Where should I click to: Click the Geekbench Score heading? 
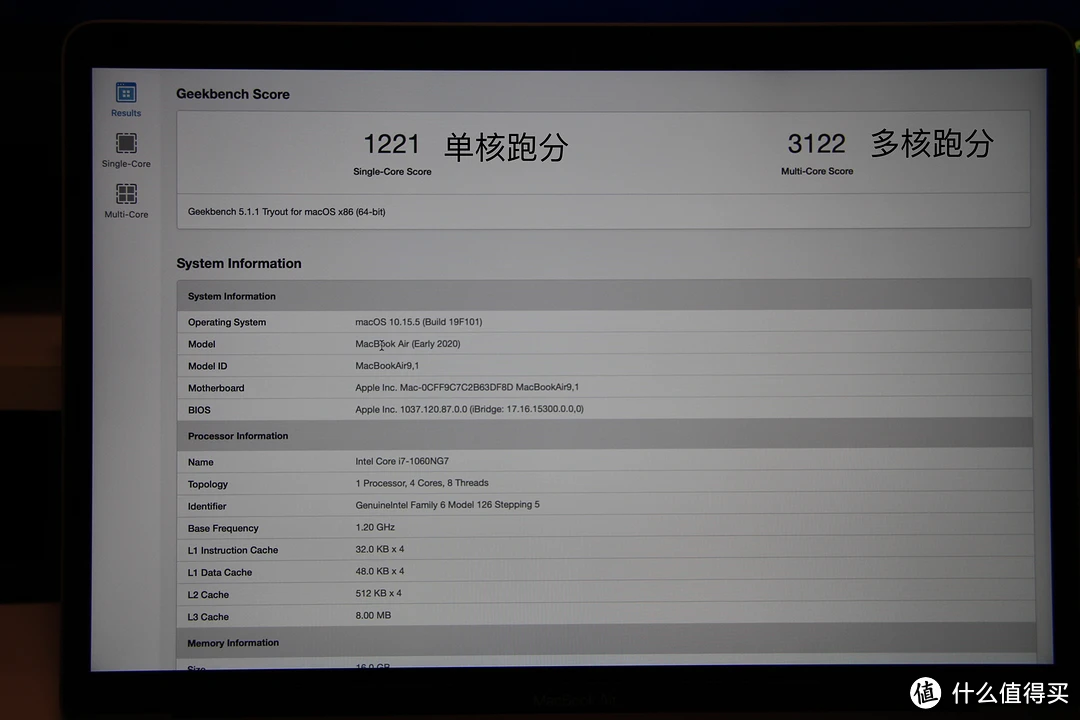[x=233, y=94]
